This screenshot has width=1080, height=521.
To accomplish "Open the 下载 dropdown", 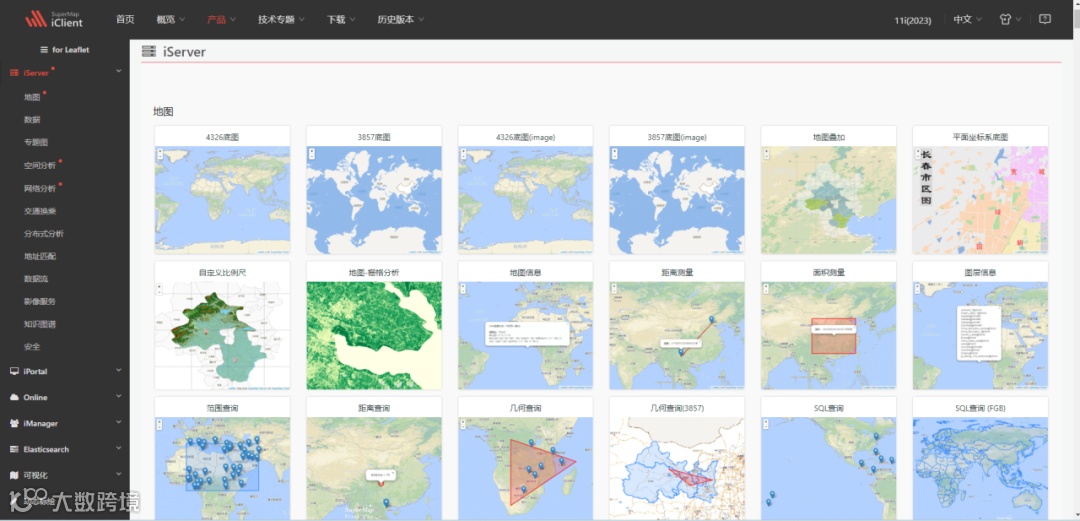I will (x=341, y=19).
